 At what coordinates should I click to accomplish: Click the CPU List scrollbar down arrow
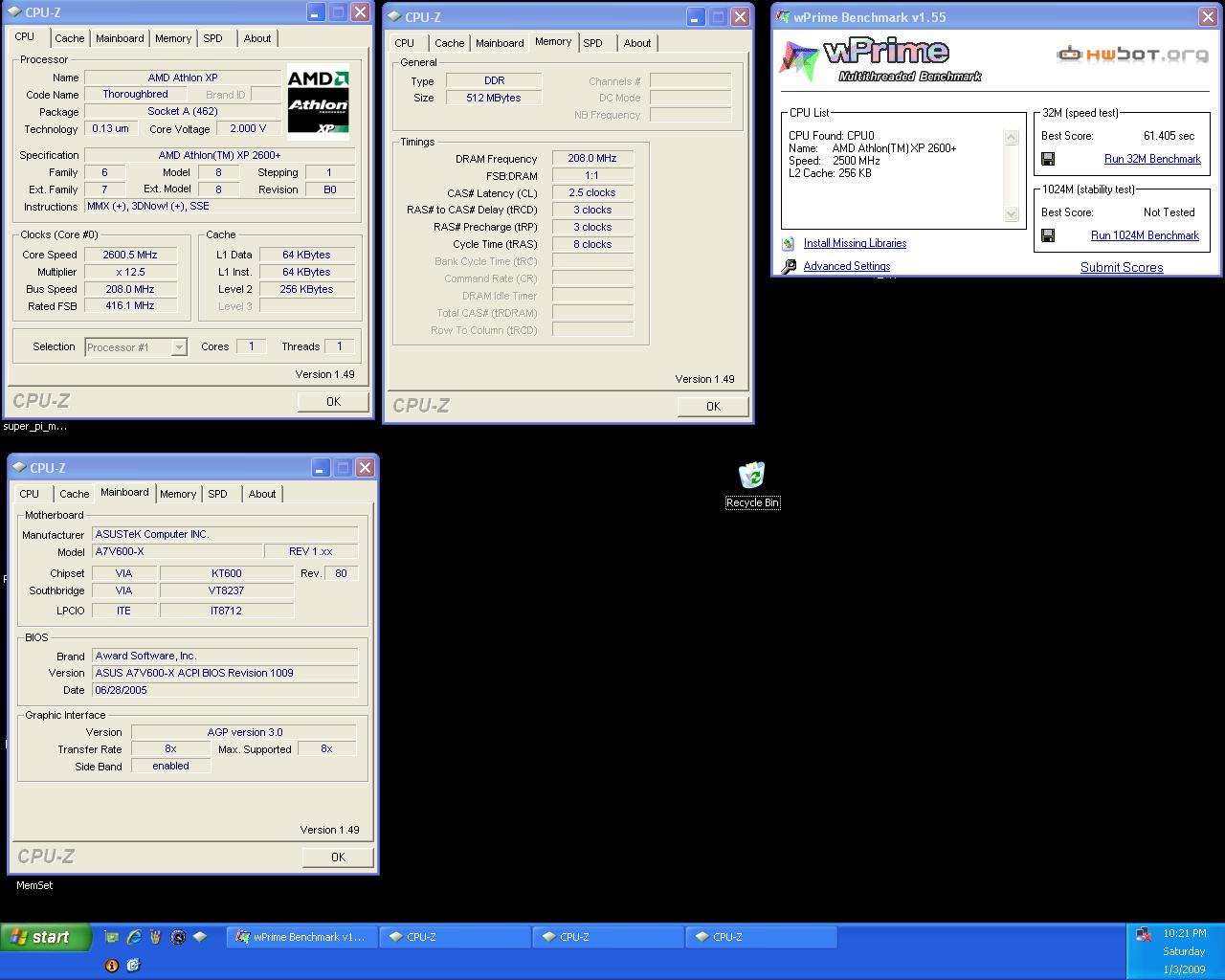pyautogui.click(x=1012, y=214)
